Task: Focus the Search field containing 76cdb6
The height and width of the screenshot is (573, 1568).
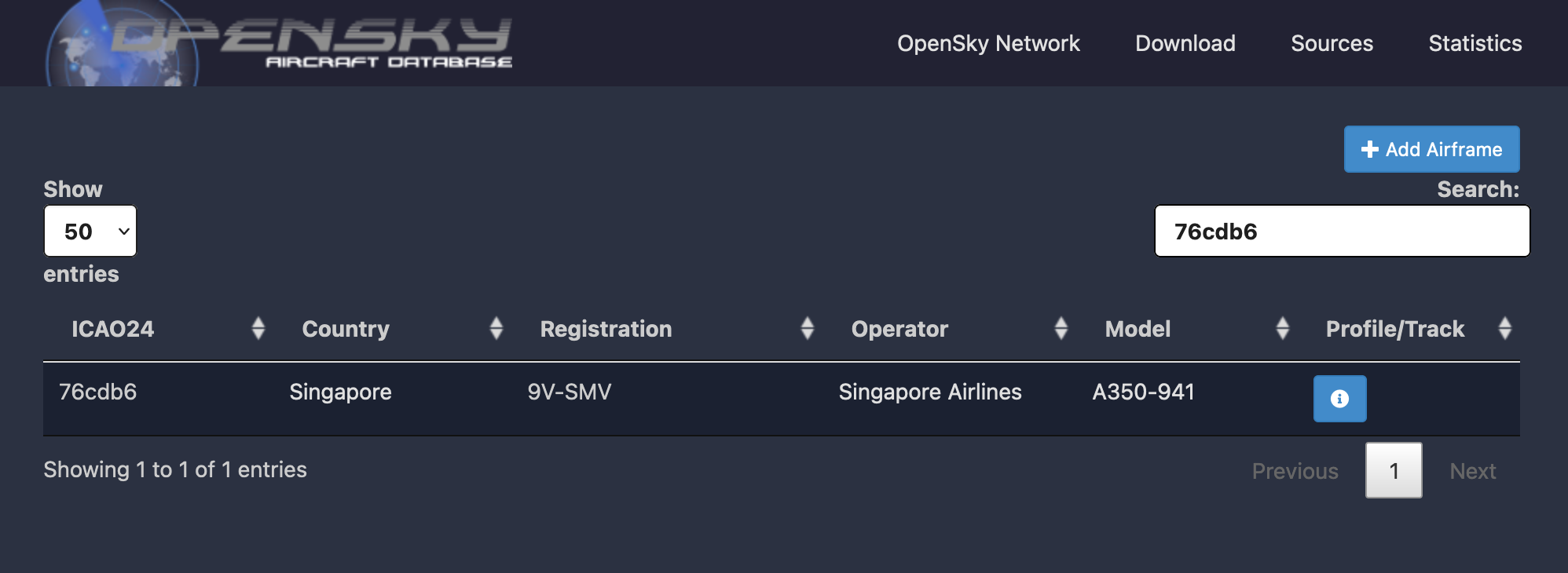Action: point(1342,232)
